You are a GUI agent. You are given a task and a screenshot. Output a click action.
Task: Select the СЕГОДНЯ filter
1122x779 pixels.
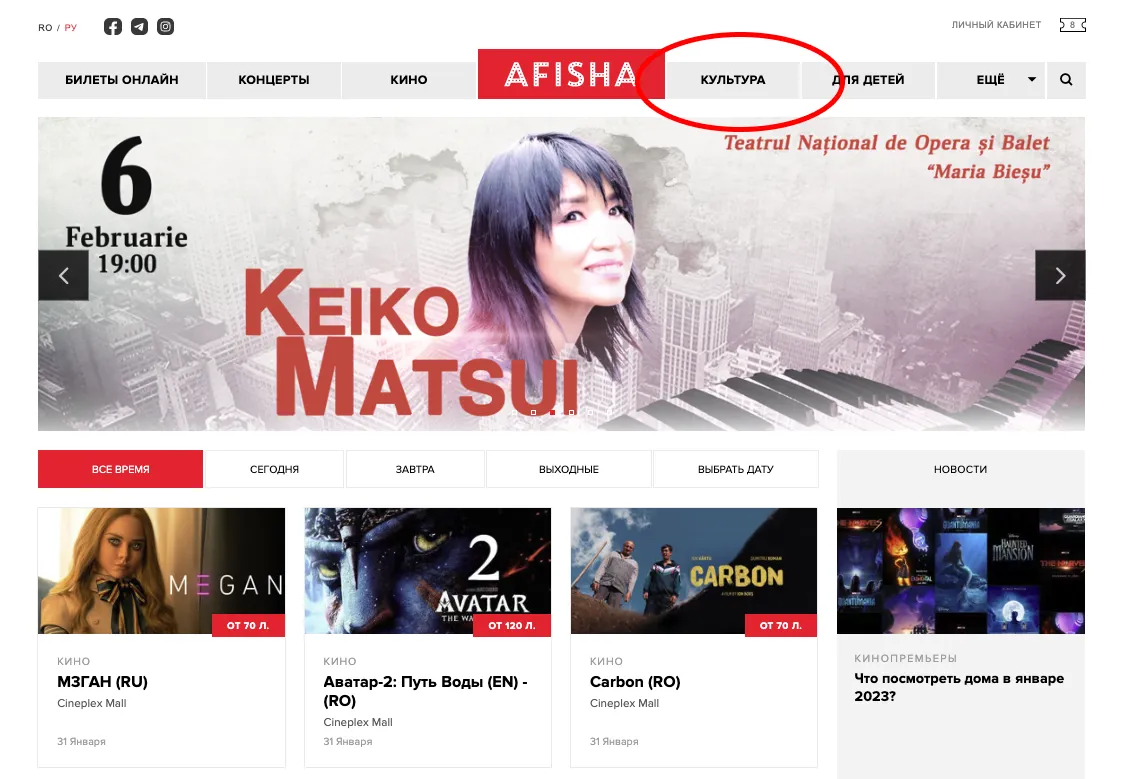(274, 469)
